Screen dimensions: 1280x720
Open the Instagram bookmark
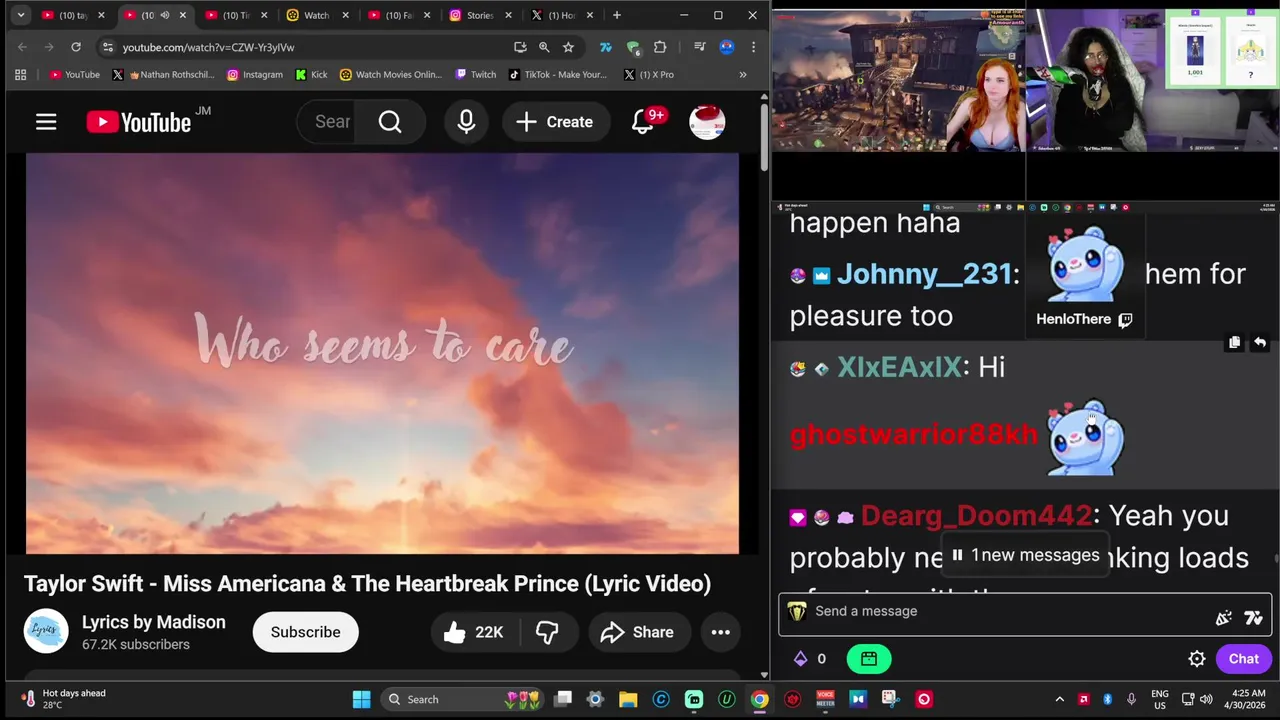254,74
